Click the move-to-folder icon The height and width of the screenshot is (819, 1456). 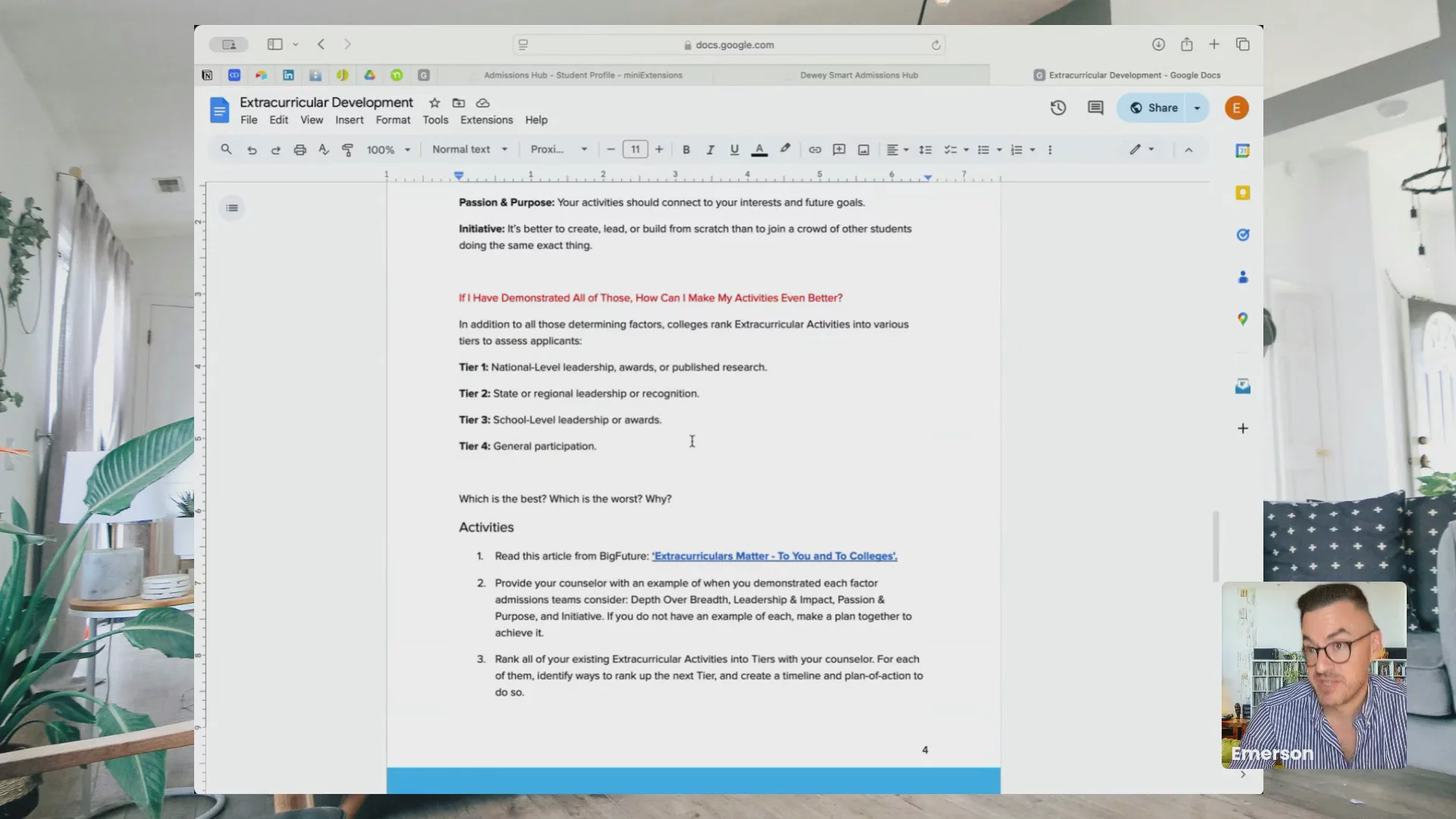click(459, 102)
